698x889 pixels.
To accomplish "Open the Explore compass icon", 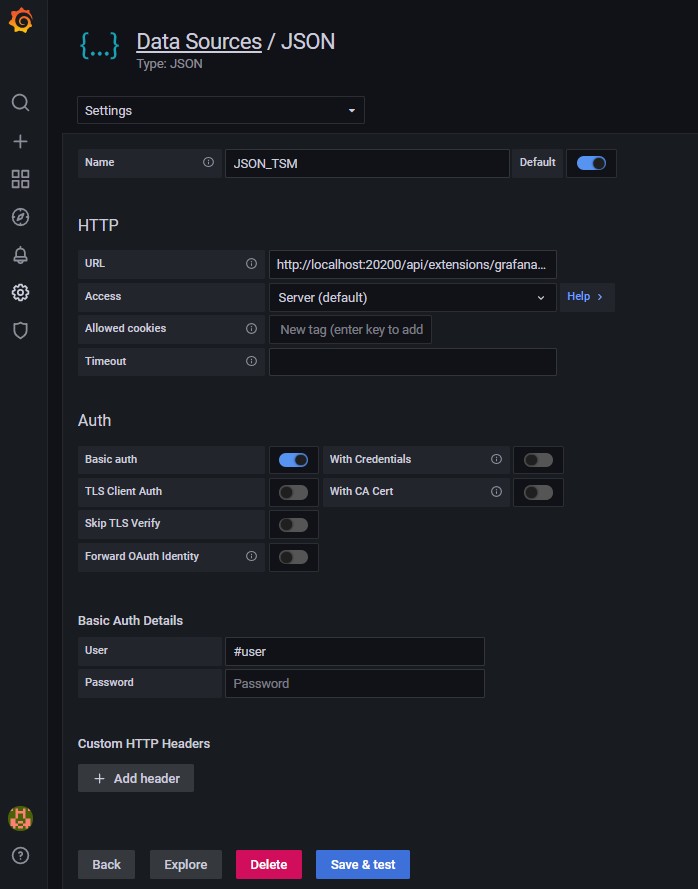I will pos(20,217).
